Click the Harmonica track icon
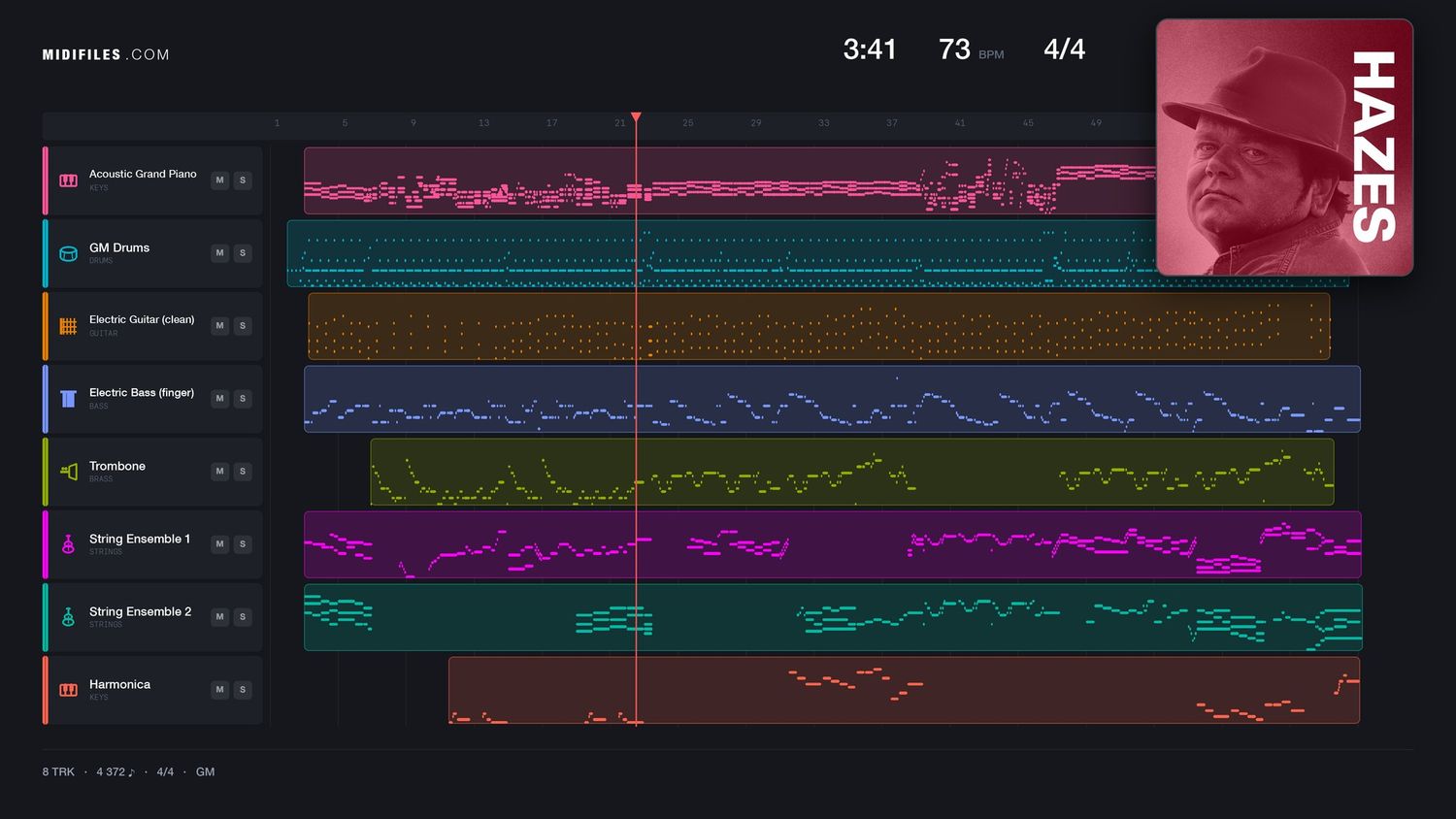Viewport: 1456px width, 819px height. pos(68,690)
